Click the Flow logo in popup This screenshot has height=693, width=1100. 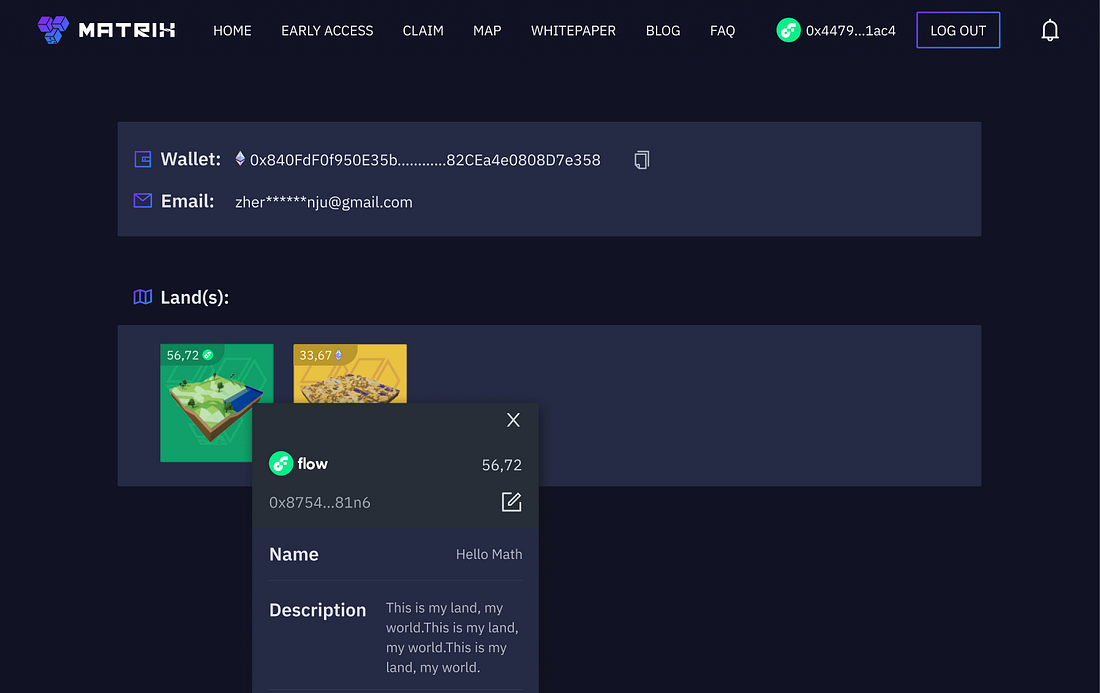[x=281, y=464]
